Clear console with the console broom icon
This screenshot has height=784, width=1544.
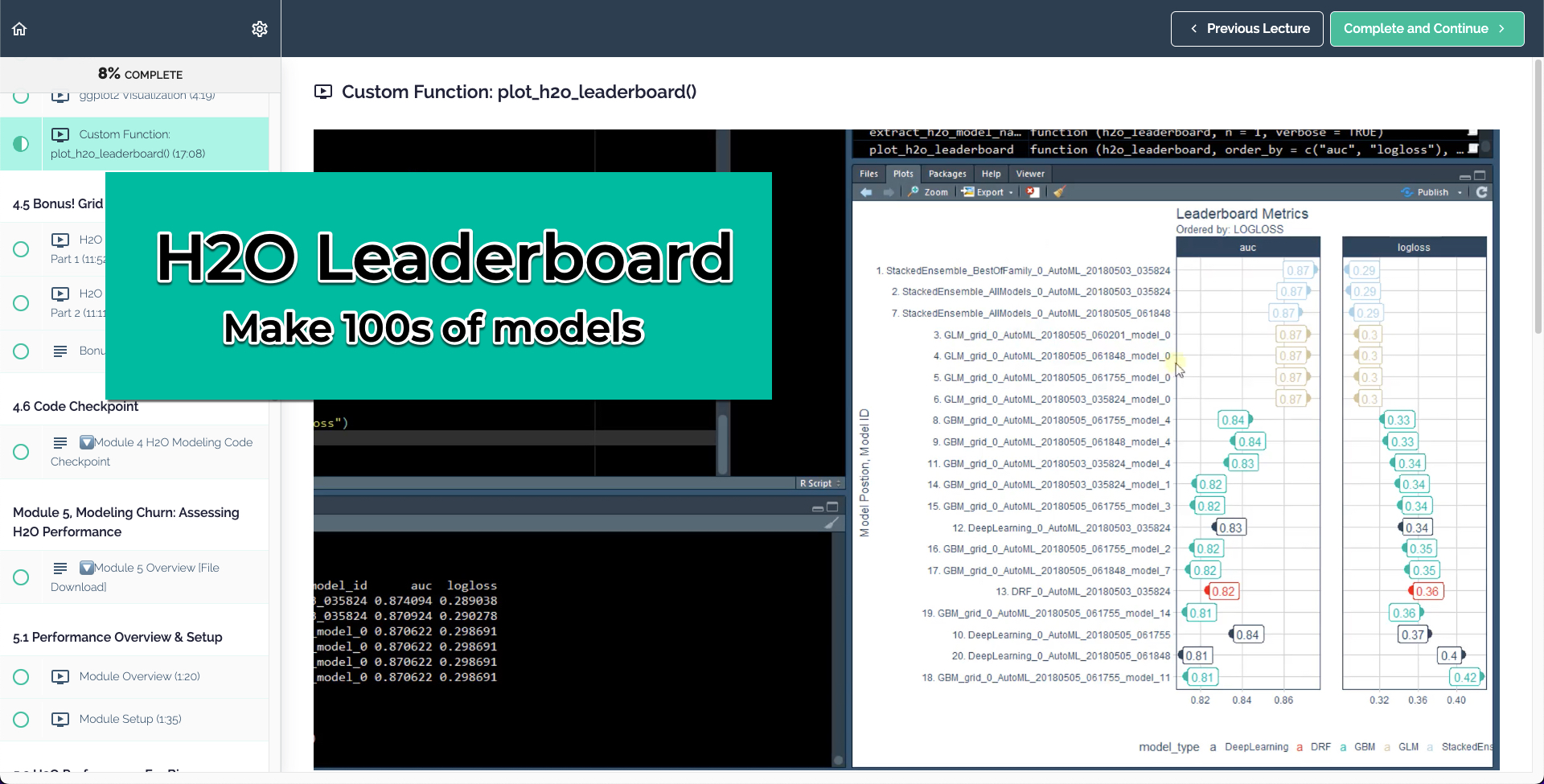point(832,523)
